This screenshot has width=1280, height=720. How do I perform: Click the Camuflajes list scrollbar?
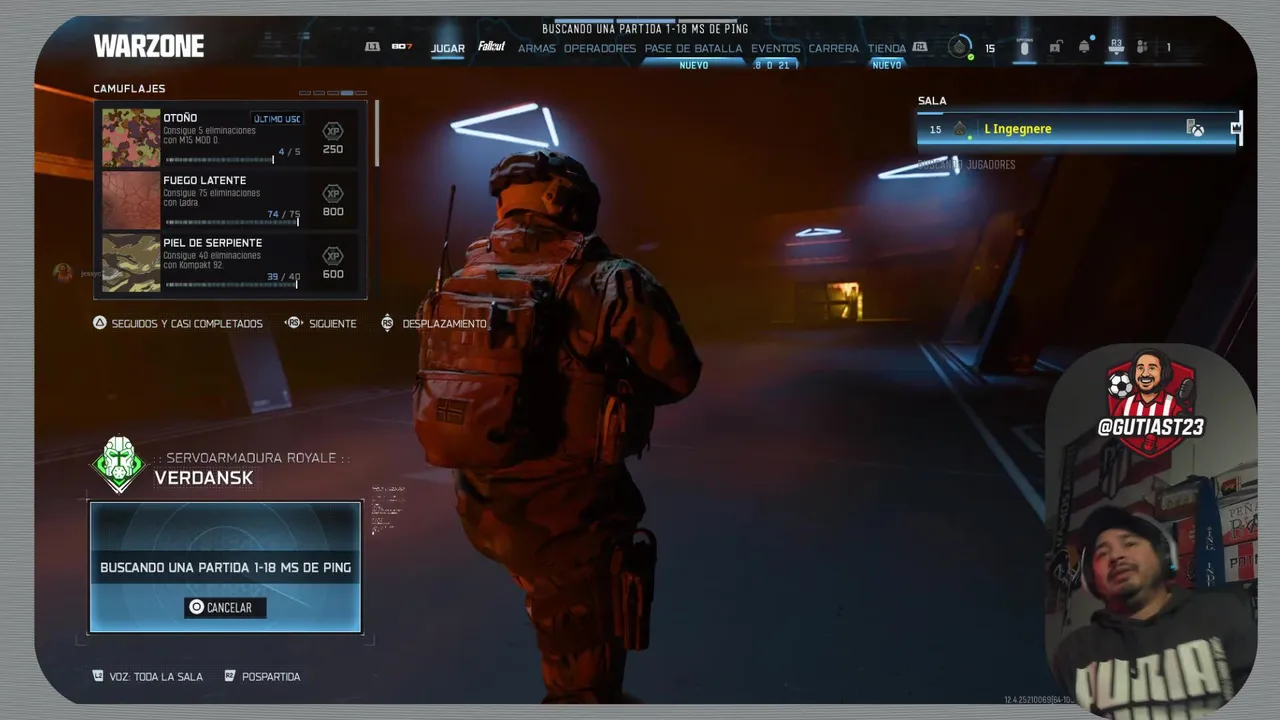[x=376, y=133]
